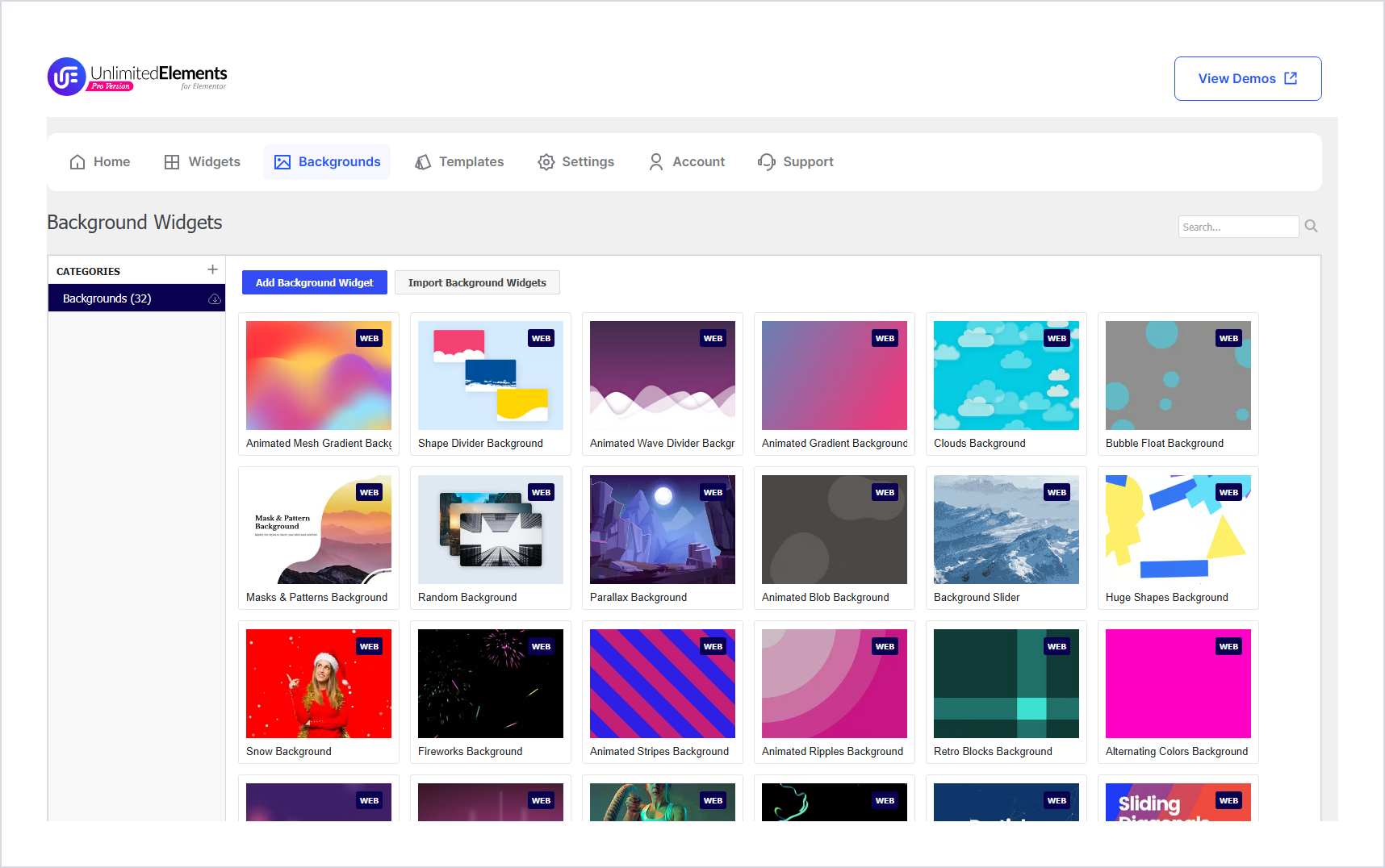Select Backgrounds (32) category
This screenshot has width=1385, height=868.
click(136, 298)
